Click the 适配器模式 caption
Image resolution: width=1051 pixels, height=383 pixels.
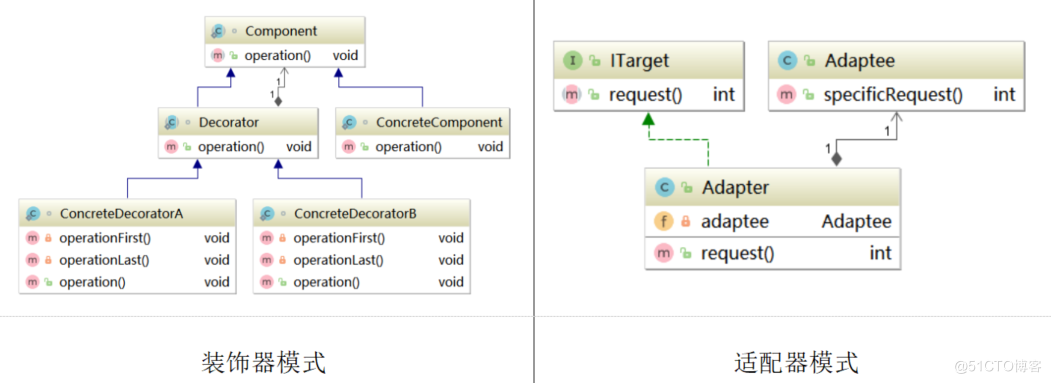point(796,363)
